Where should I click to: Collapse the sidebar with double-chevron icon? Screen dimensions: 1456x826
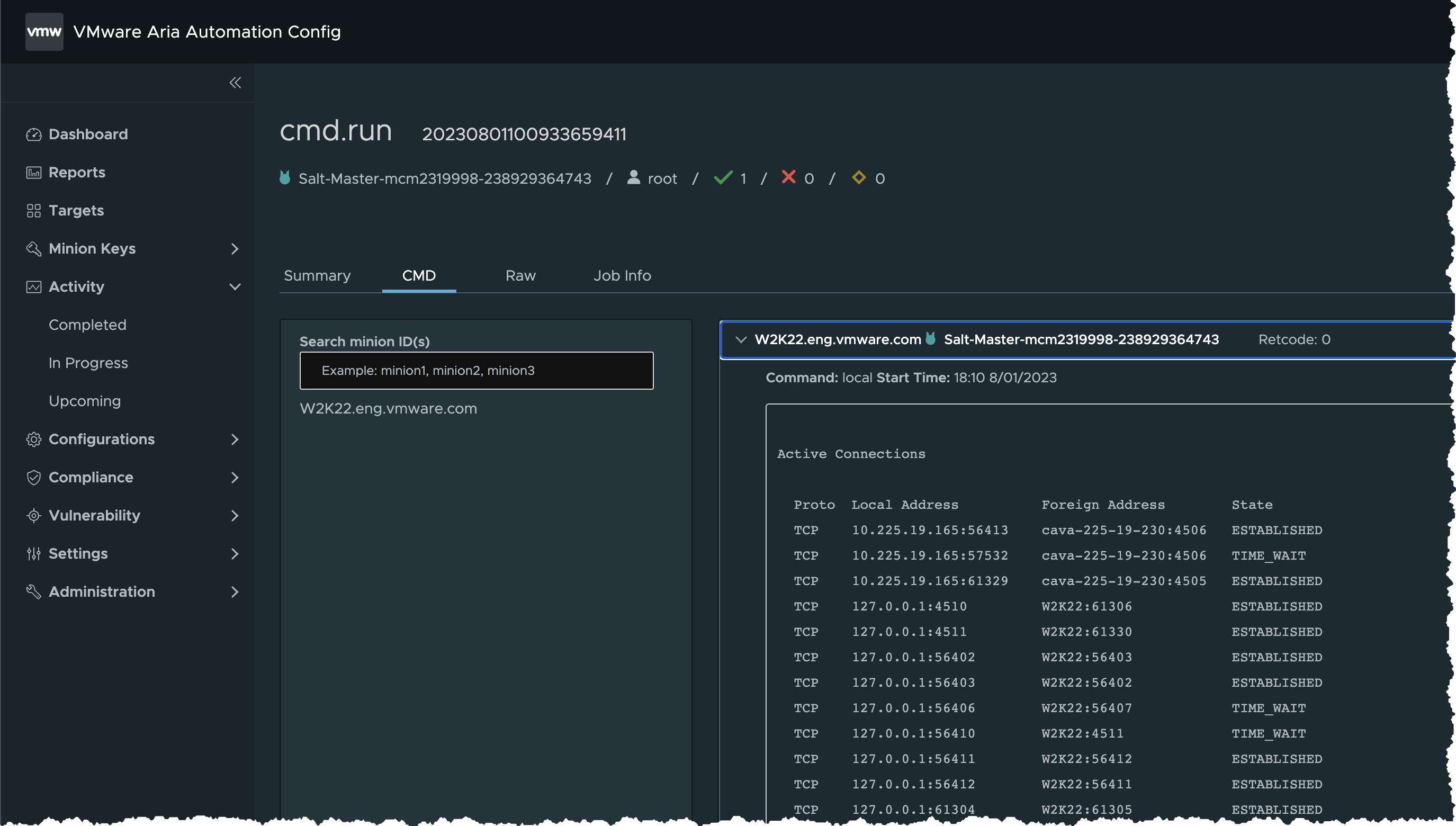point(235,83)
